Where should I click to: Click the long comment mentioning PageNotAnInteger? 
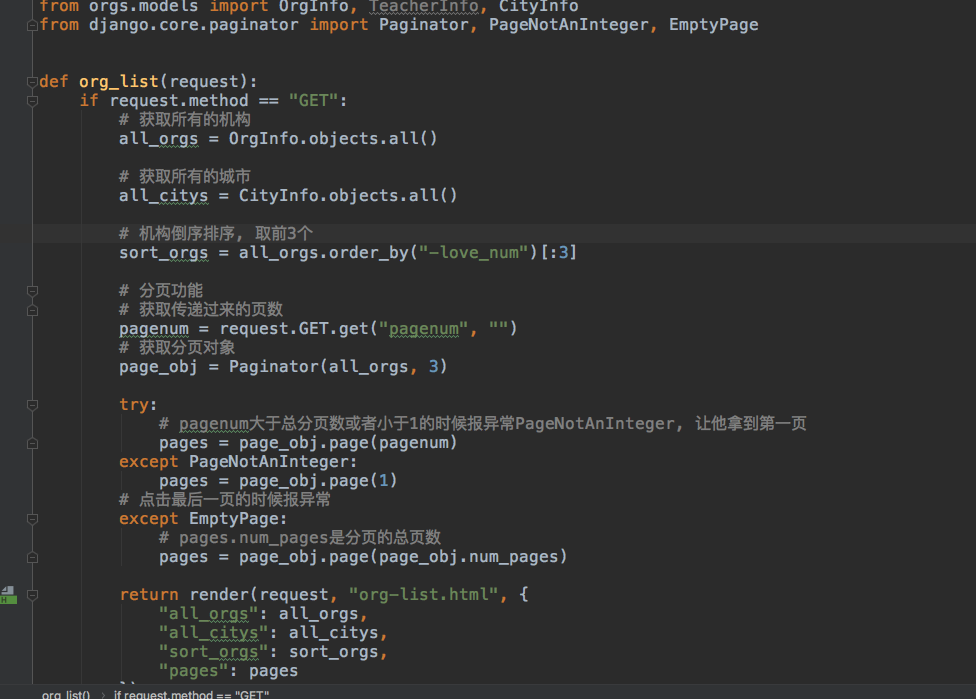pos(482,424)
